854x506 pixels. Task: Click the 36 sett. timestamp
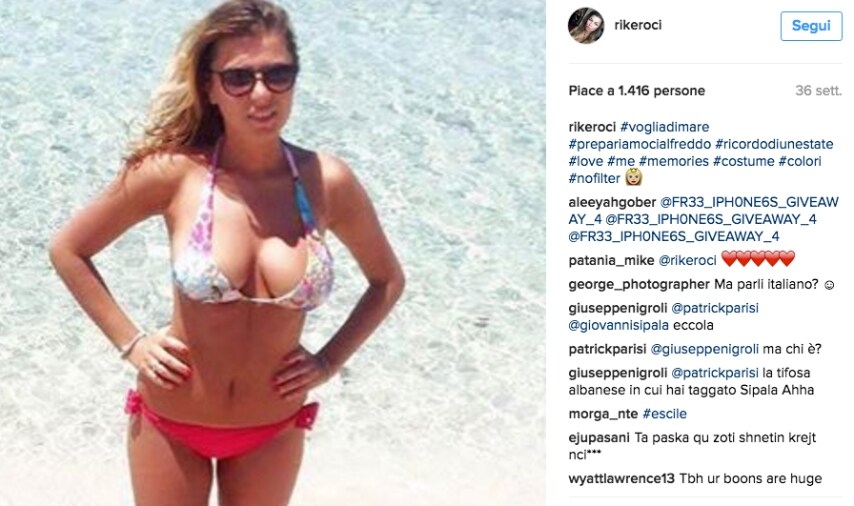818,90
